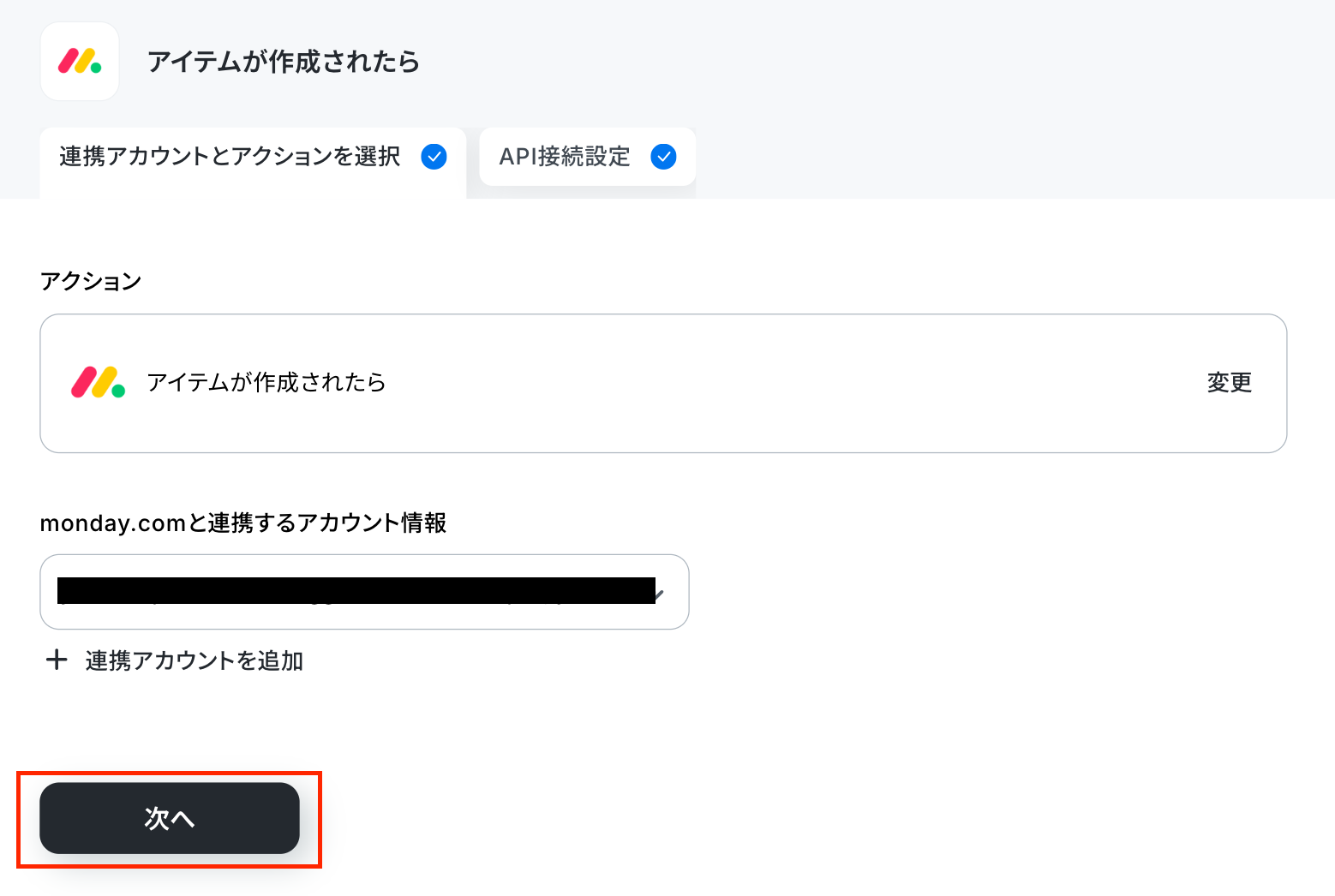
Task: Click the monday.com icon in the action card
Action: (x=98, y=382)
